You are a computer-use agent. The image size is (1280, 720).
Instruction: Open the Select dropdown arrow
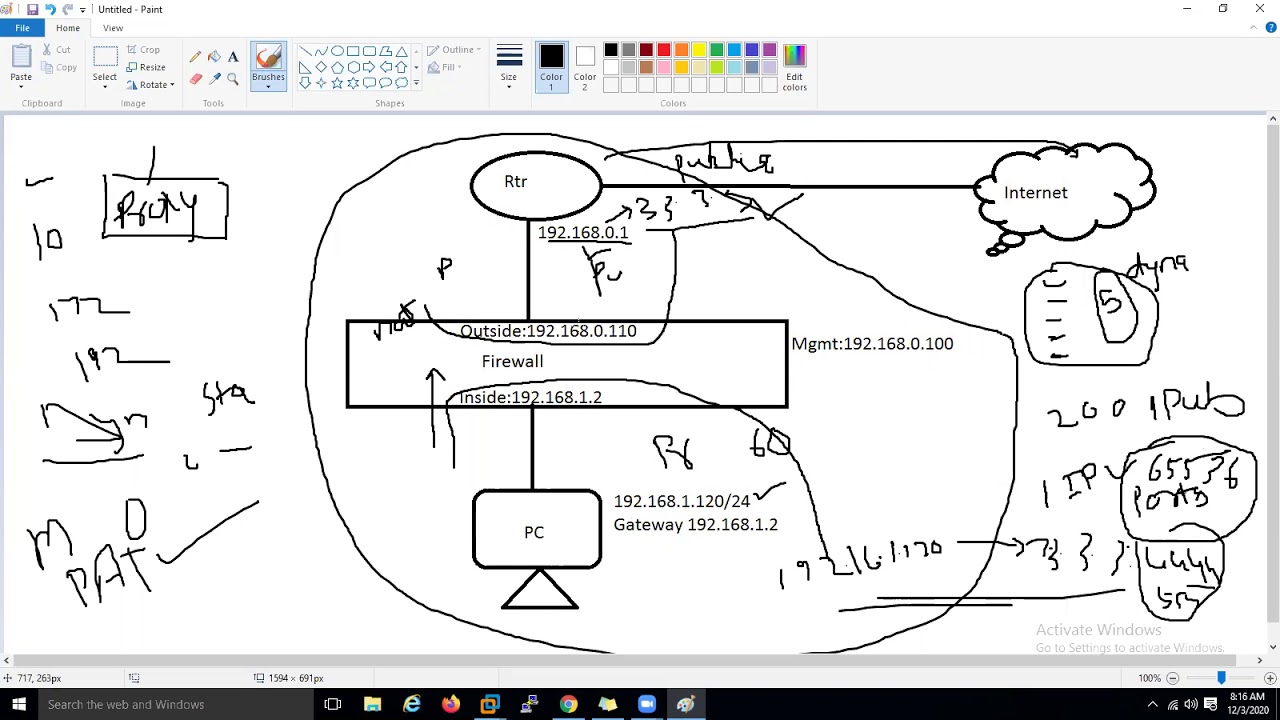105,87
